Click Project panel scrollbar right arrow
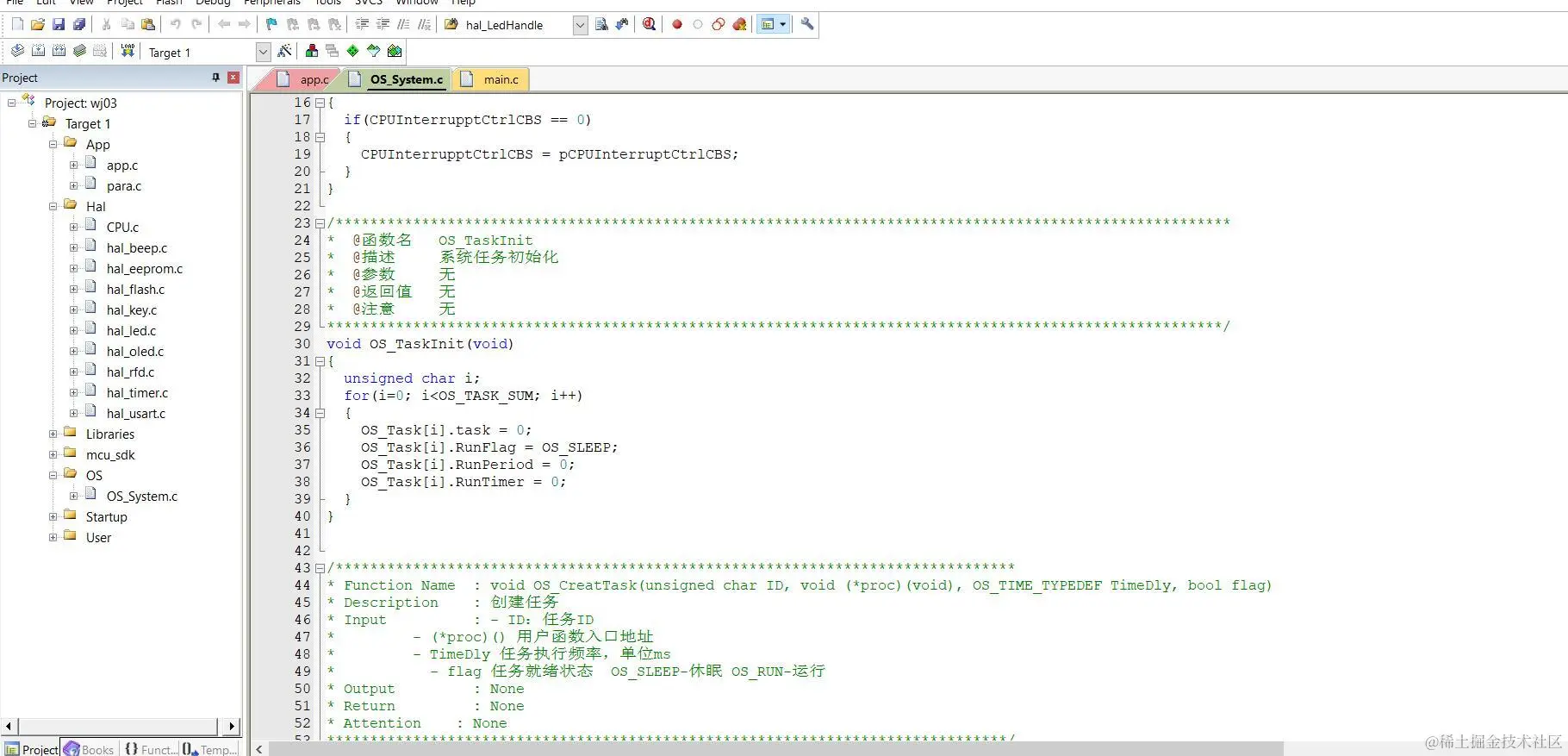The image size is (1568, 756). click(232, 727)
